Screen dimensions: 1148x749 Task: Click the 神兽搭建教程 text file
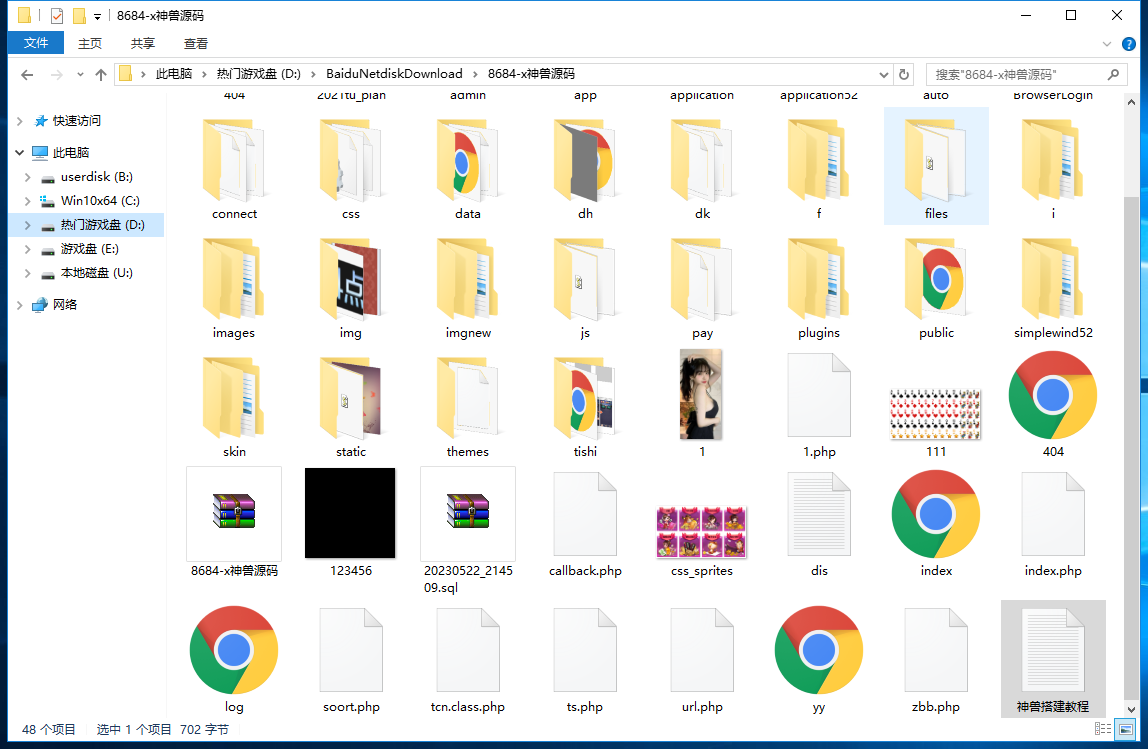point(1052,650)
